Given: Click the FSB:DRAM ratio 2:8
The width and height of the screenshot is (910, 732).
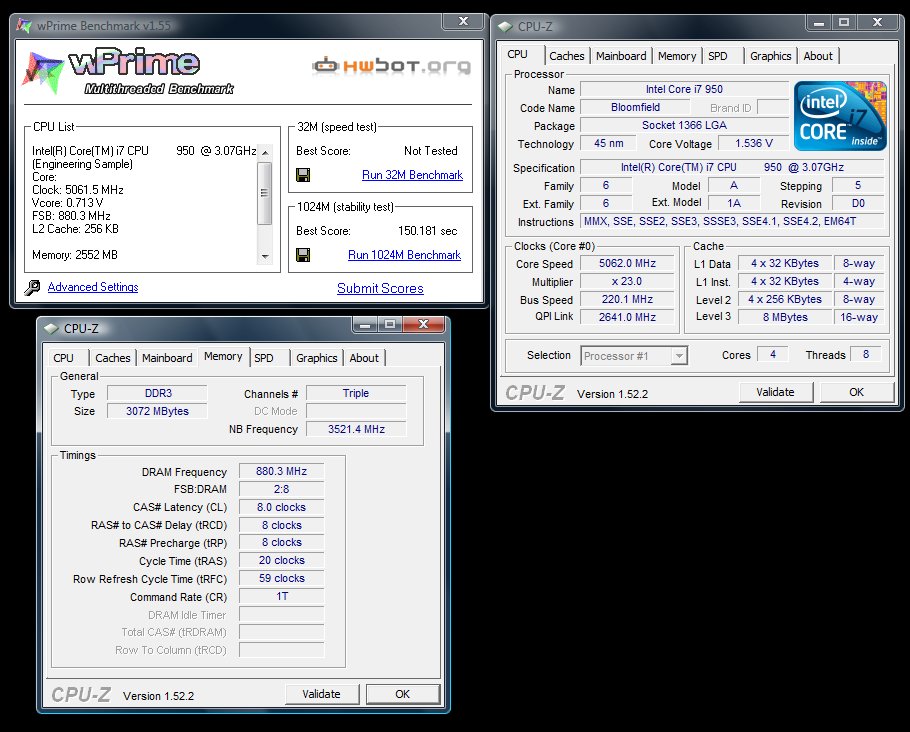Looking at the screenshot, I should pyautogui.click(x=281, y=489).
